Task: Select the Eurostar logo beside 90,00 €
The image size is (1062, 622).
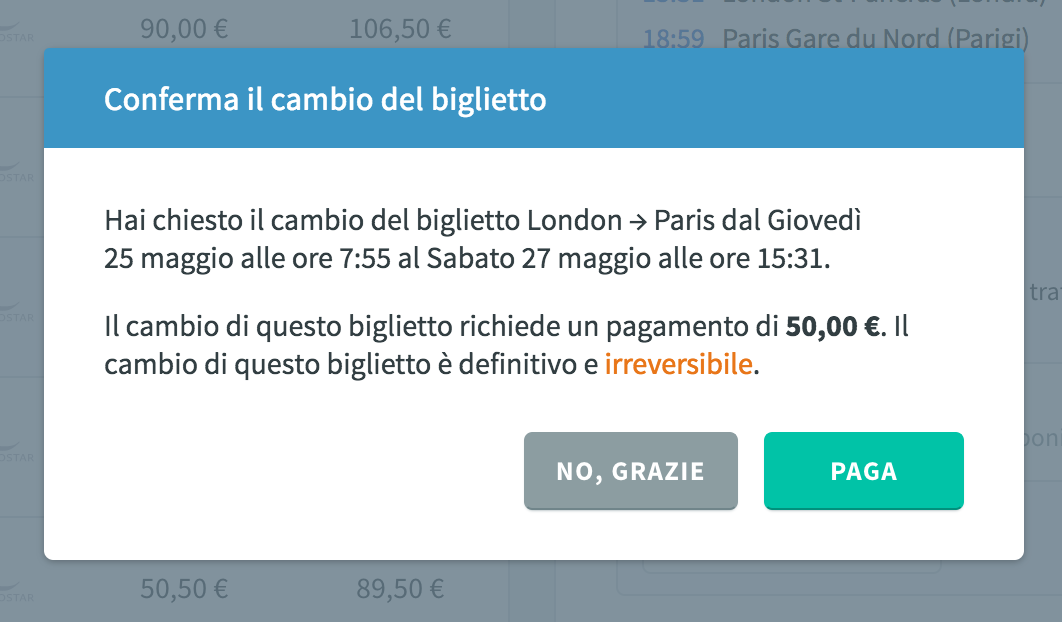Action: click(16, 33)
